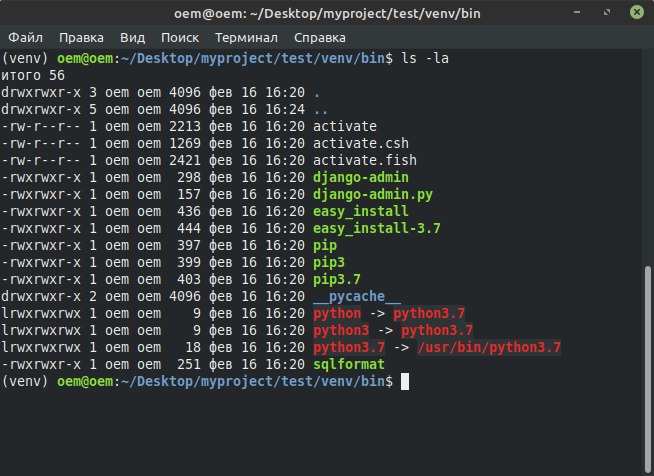Select the 'activate' file name
654x476 pixels.
345,126
